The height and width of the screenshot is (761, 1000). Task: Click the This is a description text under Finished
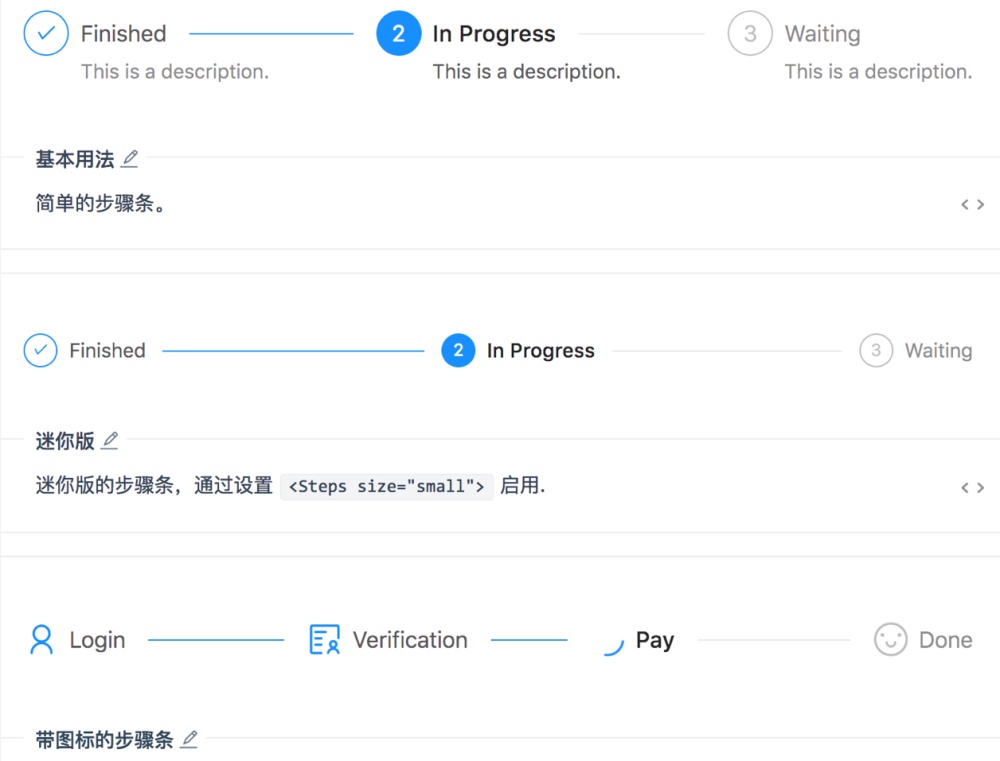(x=174, y=71)
